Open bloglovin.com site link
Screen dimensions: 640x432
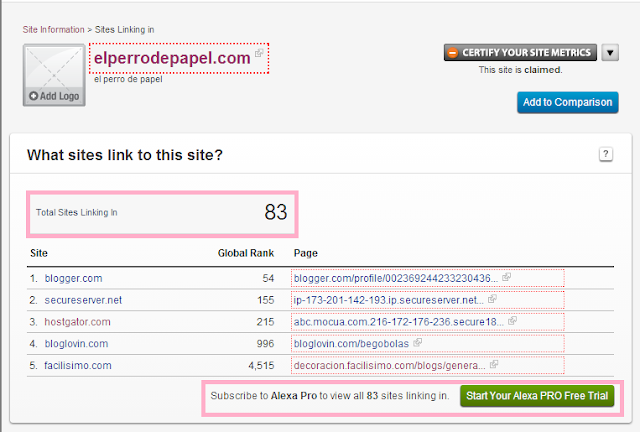tap(76, 344)
